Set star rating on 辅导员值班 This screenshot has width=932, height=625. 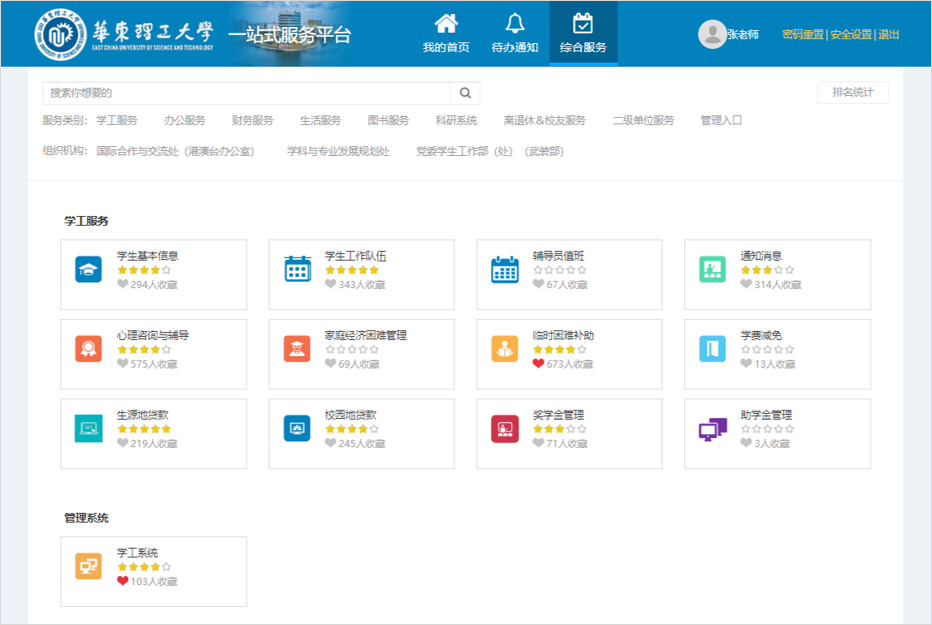tap(559, 270)
